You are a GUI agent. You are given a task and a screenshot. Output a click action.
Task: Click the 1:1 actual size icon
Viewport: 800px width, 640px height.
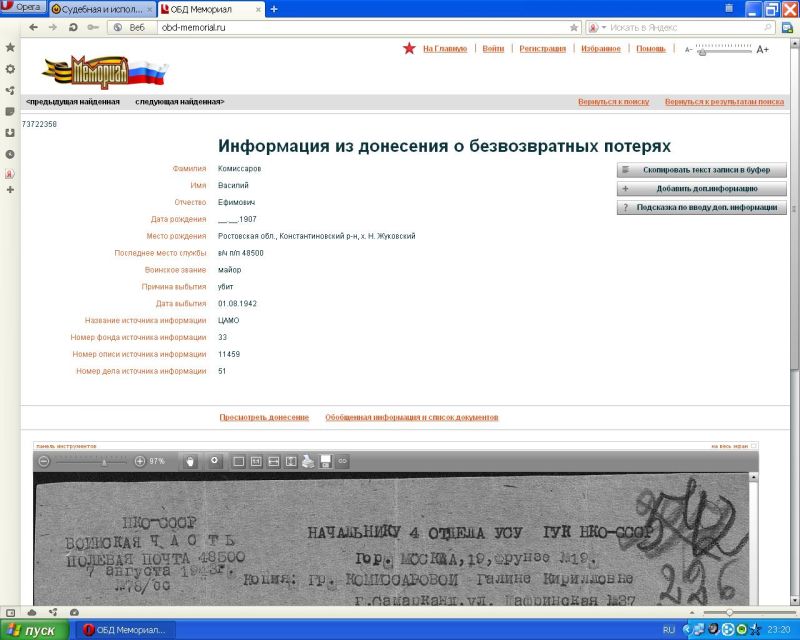point(256,461)
